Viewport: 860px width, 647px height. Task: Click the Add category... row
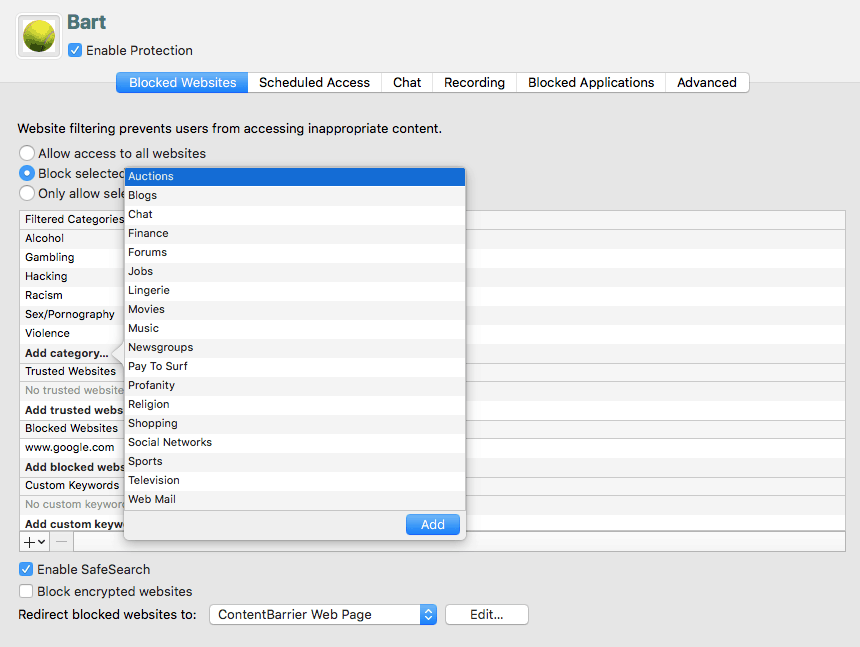pos(67,353)
